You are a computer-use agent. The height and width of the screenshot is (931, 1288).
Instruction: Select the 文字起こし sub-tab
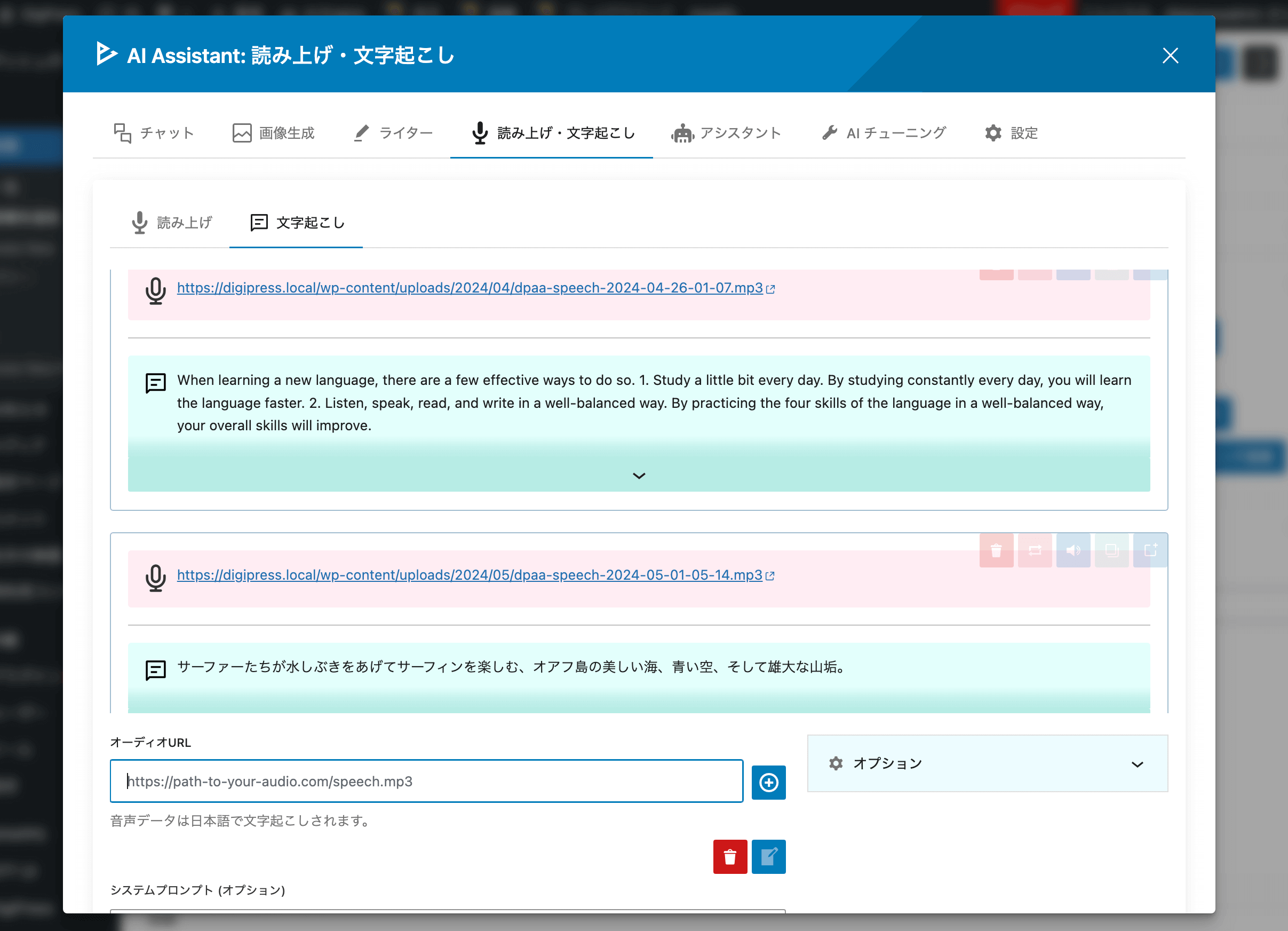point(297,222)
